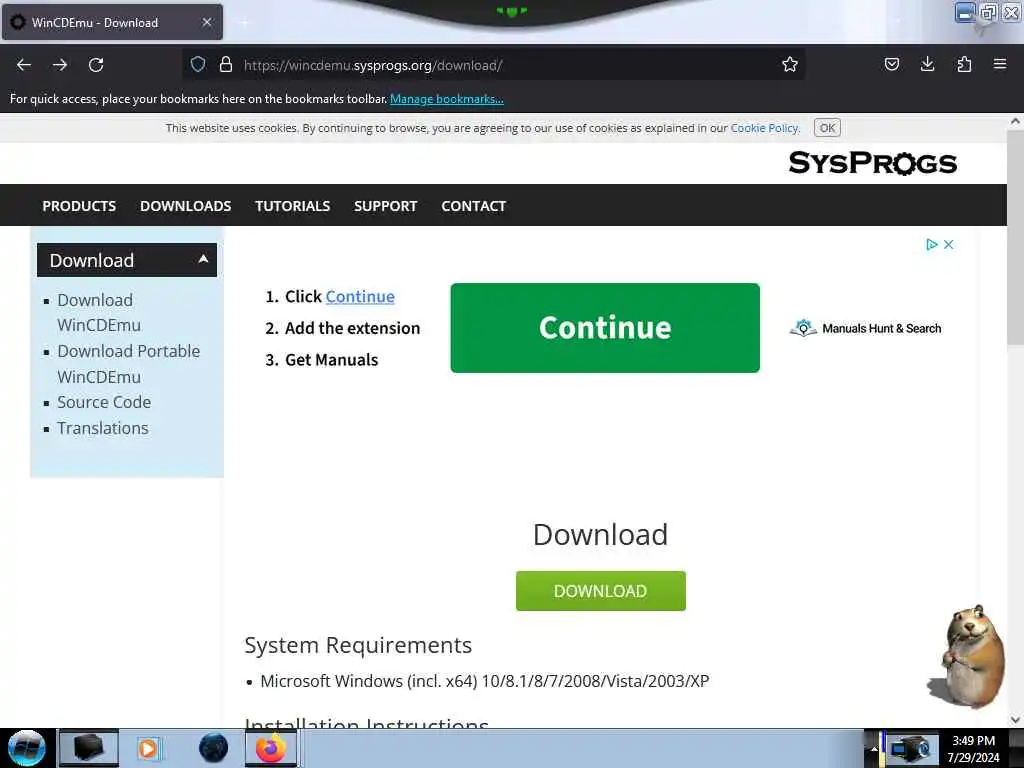Collapse the Download sidebar section arrow
Viewport: 1024px width, 768px height.
pyautogui.click(x=203, y=259)
